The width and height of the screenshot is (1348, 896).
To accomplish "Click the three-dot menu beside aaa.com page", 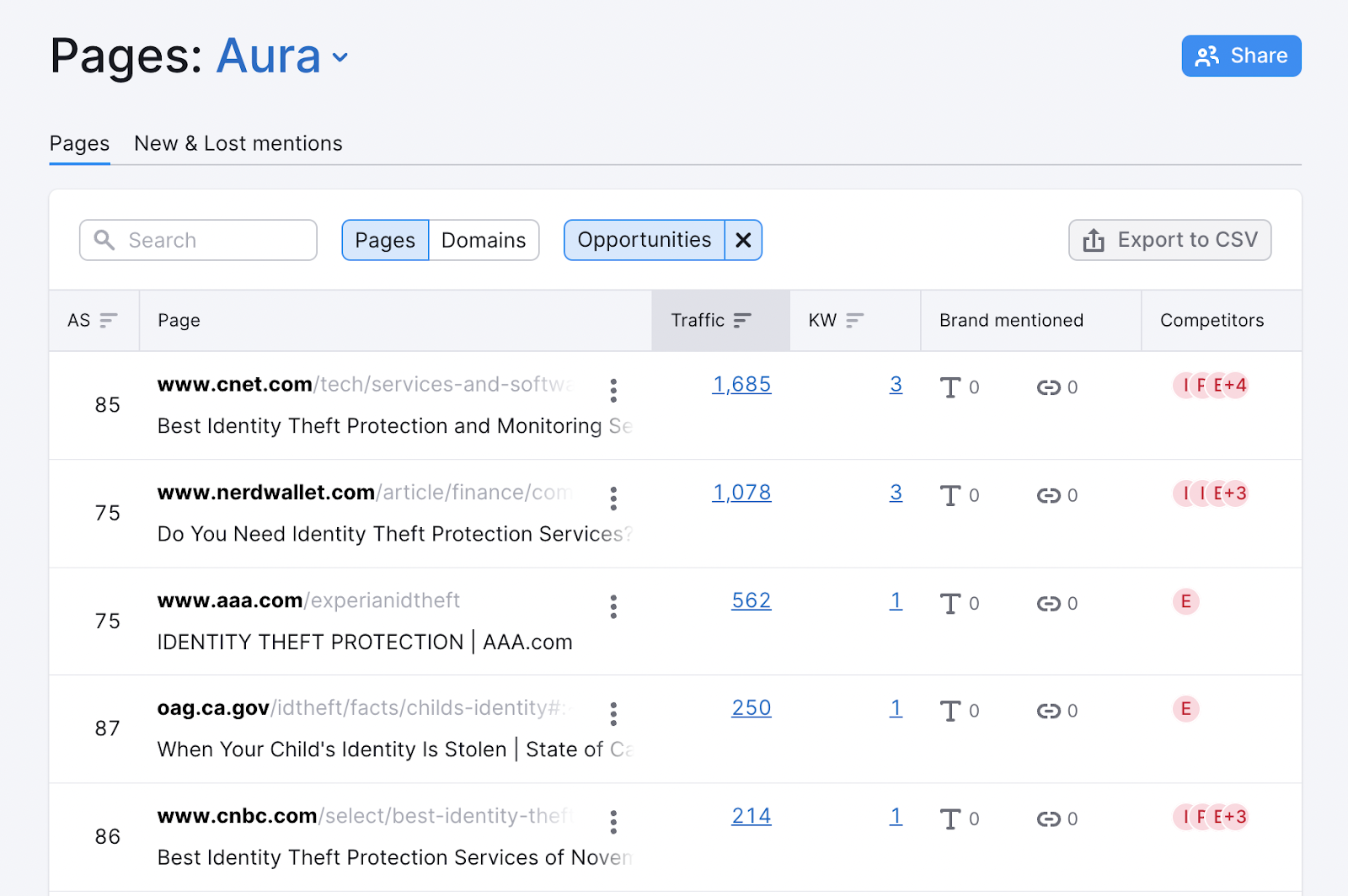I will [x=613, y=606].
